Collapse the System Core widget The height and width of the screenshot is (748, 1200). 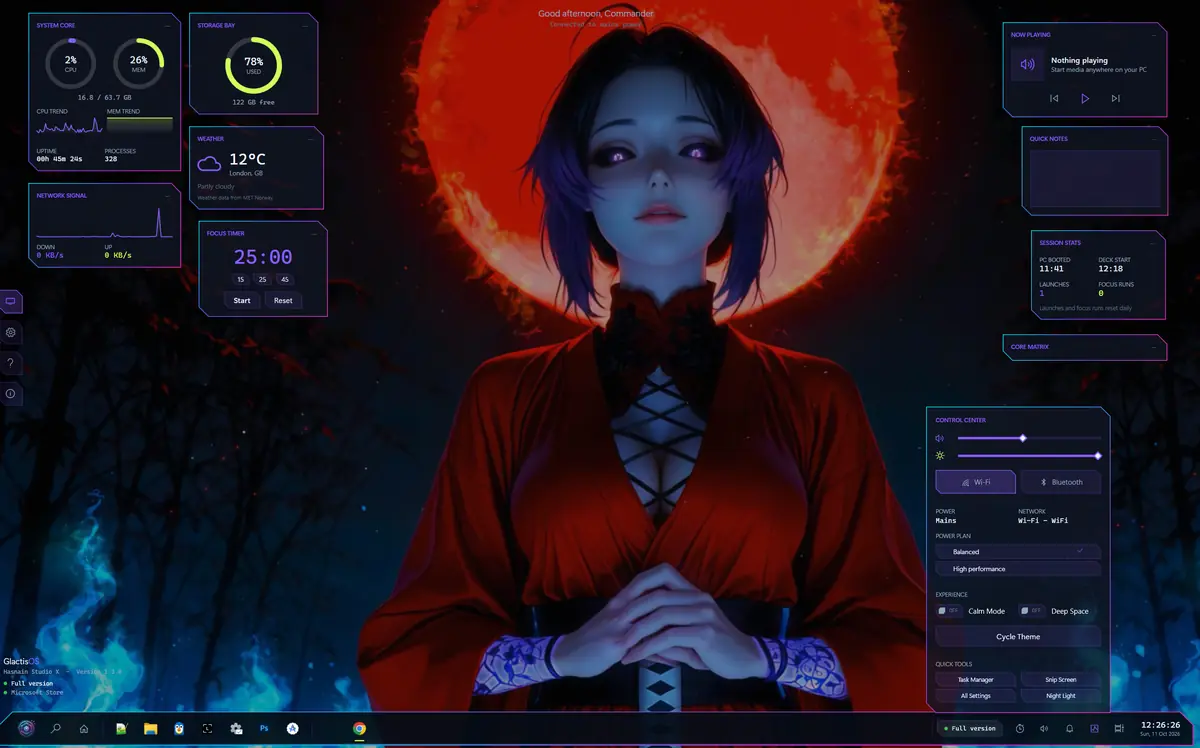167,25
